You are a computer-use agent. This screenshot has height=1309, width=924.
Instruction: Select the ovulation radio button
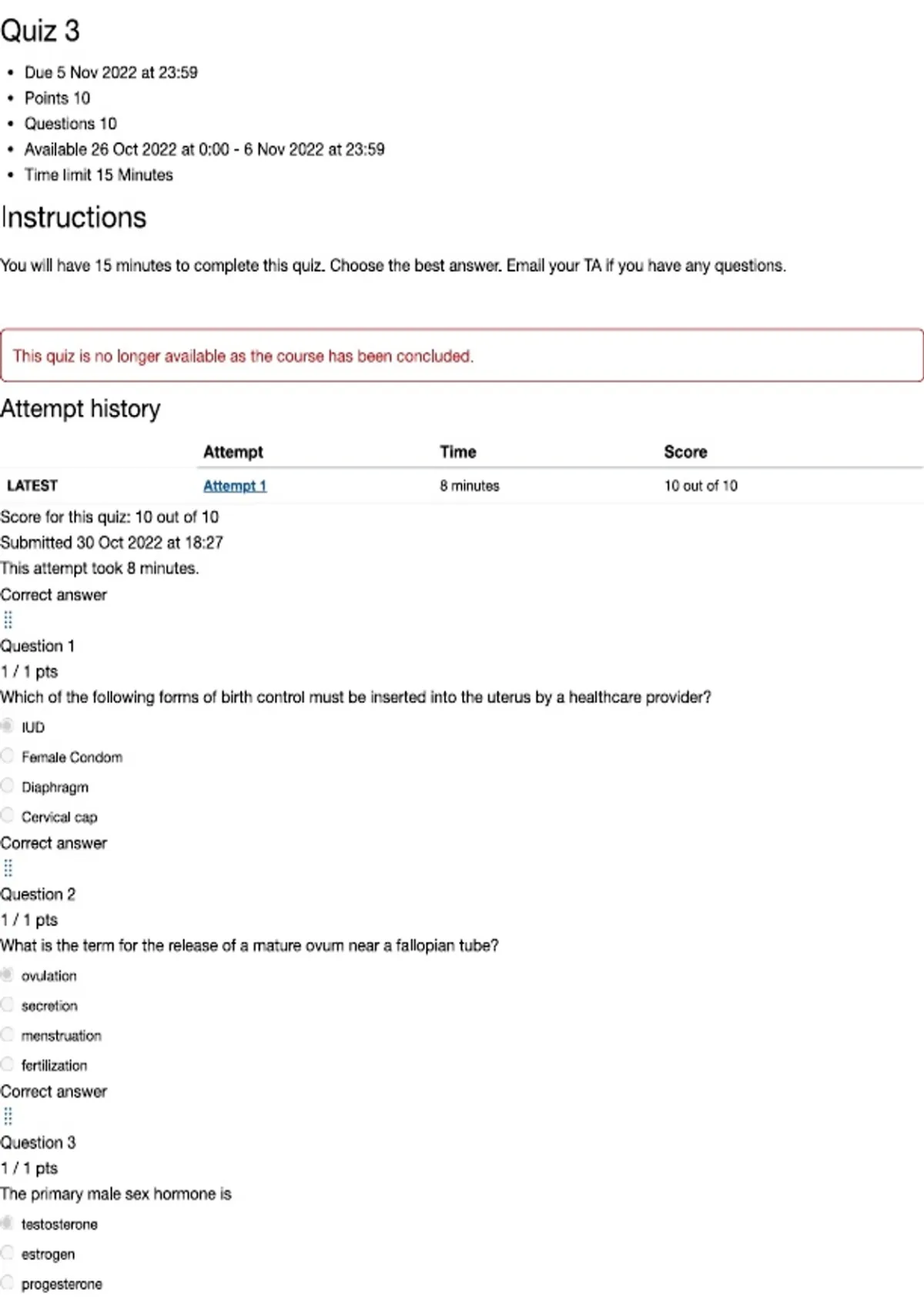pos(8,975)
